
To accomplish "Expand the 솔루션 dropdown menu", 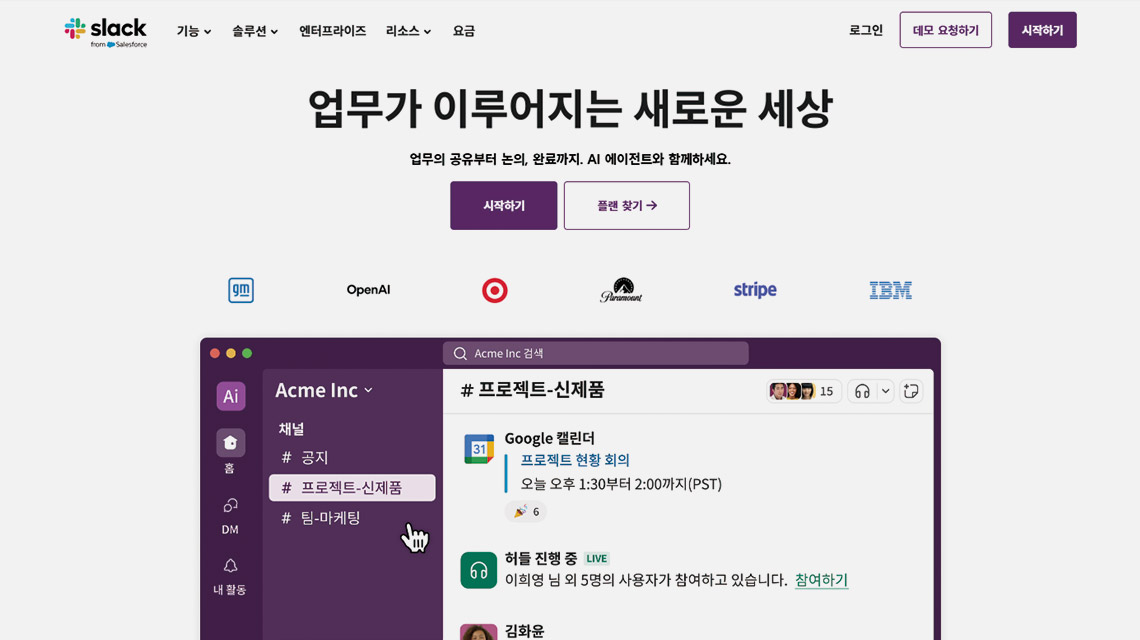I will tap(255, 31).
